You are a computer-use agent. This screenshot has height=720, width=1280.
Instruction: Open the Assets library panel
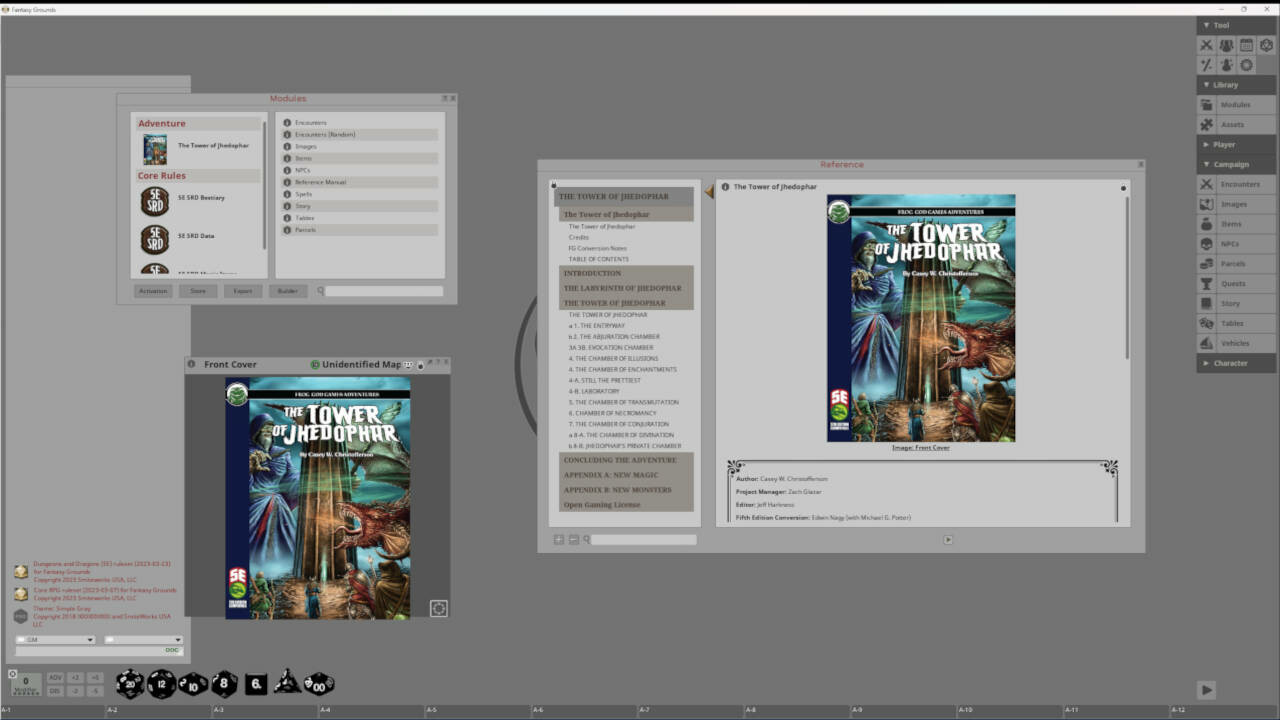coord(1234,124)
